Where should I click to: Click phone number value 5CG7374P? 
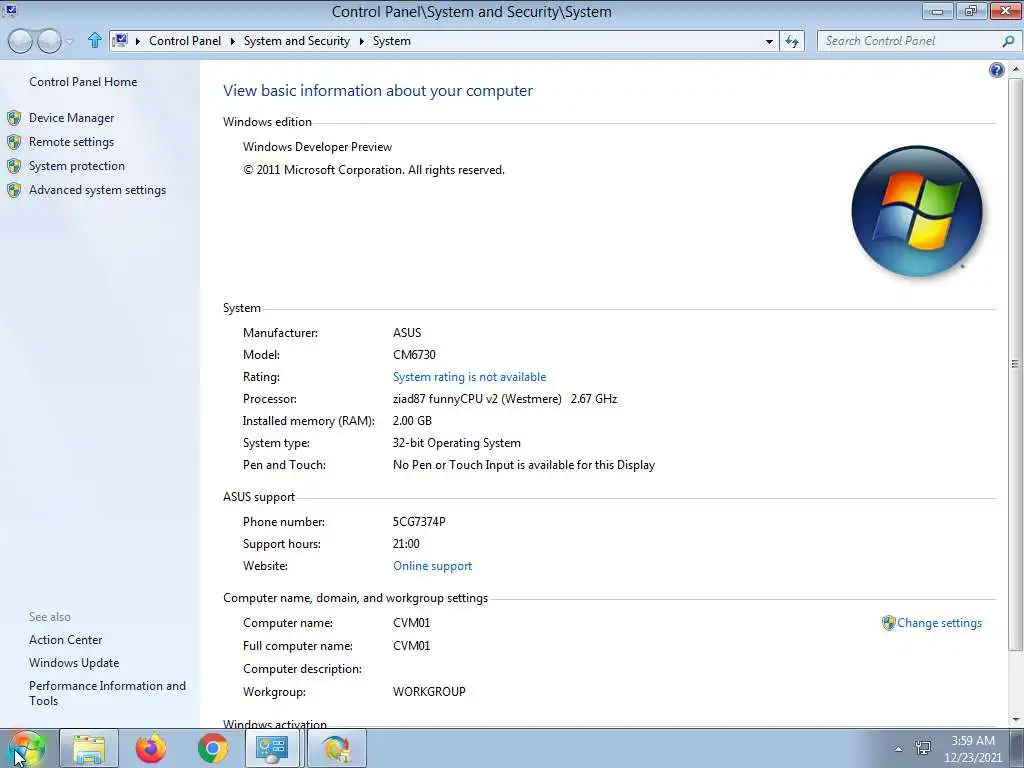[x=419, y=522]
